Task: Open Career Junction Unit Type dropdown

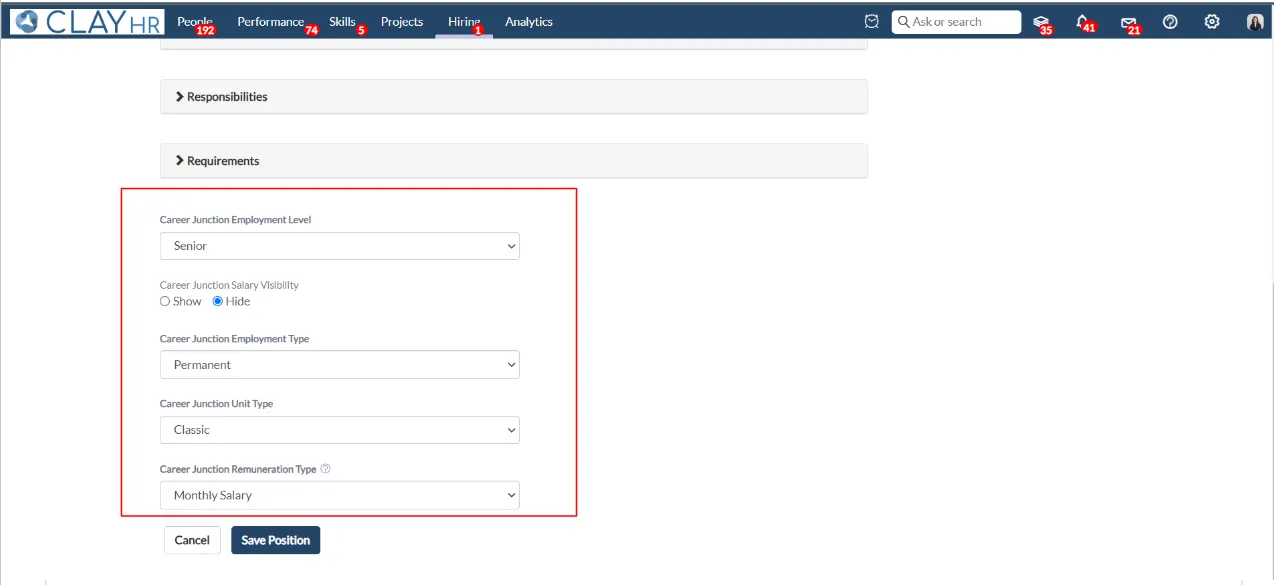Action: coord(340,430)
